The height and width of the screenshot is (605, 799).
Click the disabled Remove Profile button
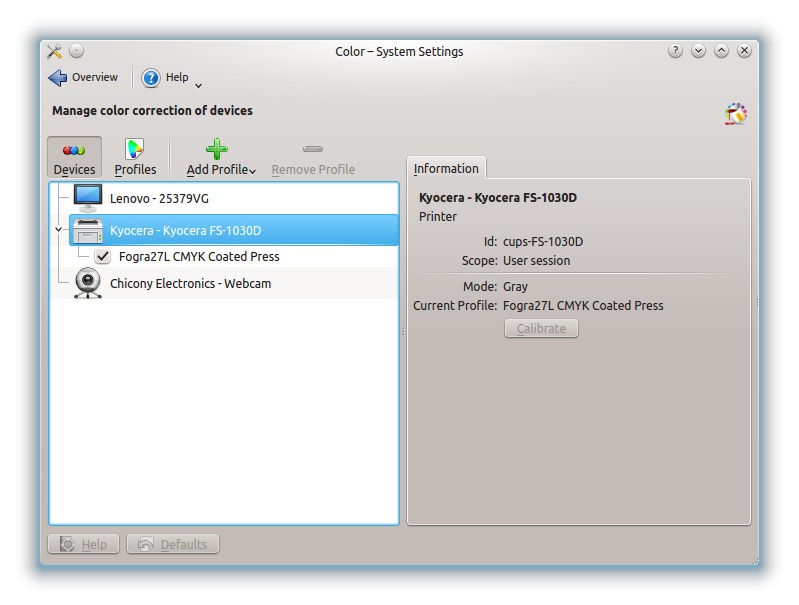pos(313,157)
